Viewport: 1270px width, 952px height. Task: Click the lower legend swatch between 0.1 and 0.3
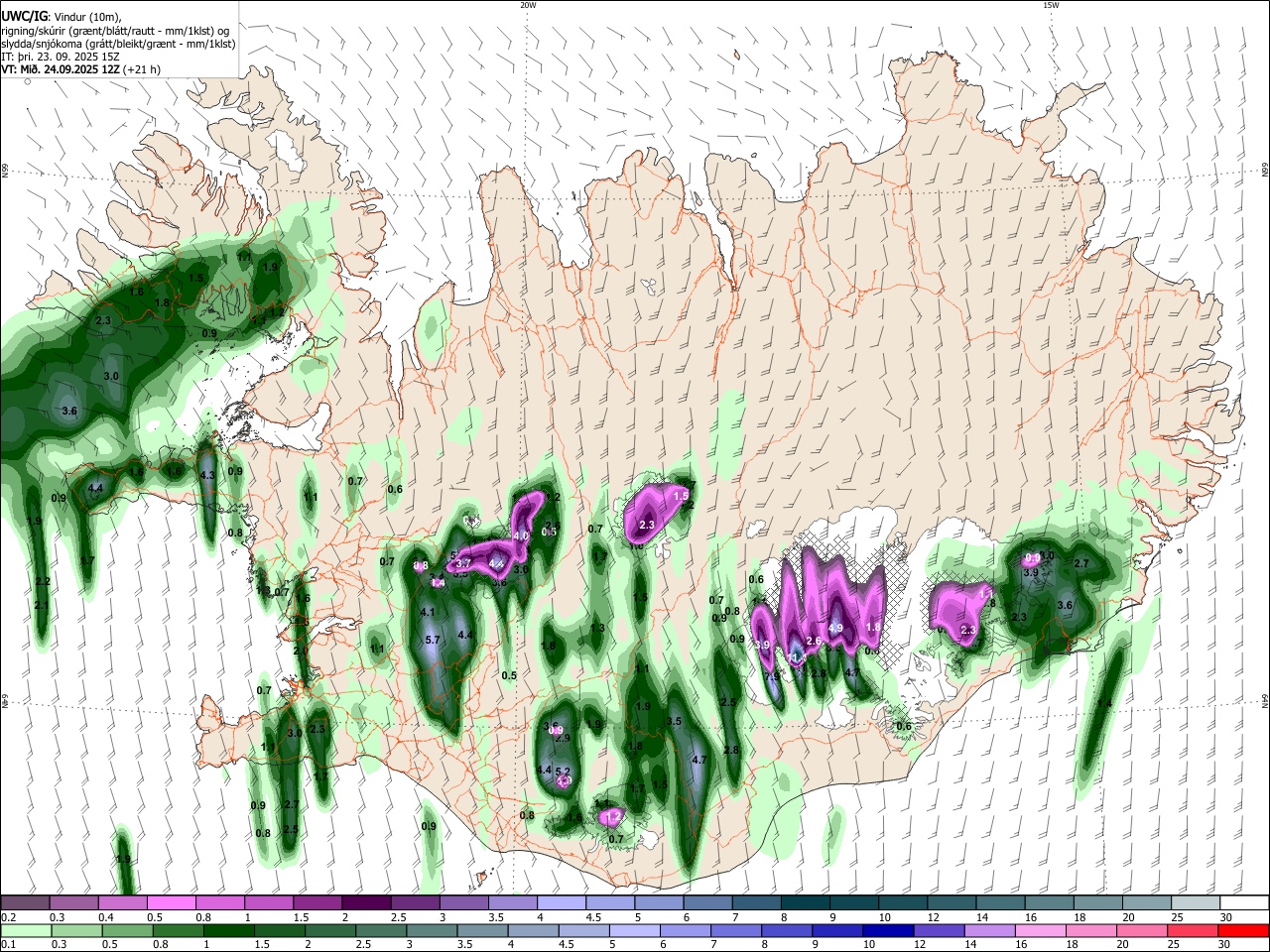25,930
